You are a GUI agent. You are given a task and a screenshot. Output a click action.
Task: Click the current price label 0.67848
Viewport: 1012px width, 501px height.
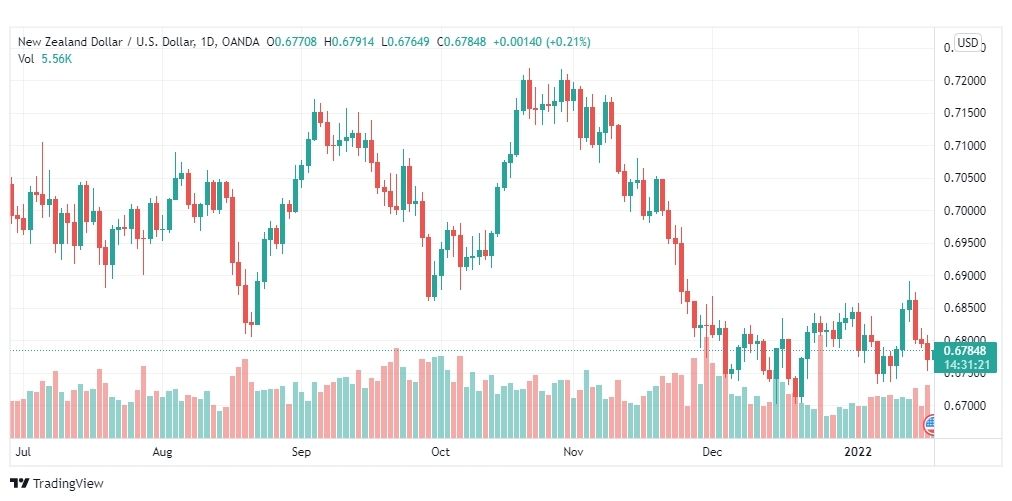(x=964, y=351)
